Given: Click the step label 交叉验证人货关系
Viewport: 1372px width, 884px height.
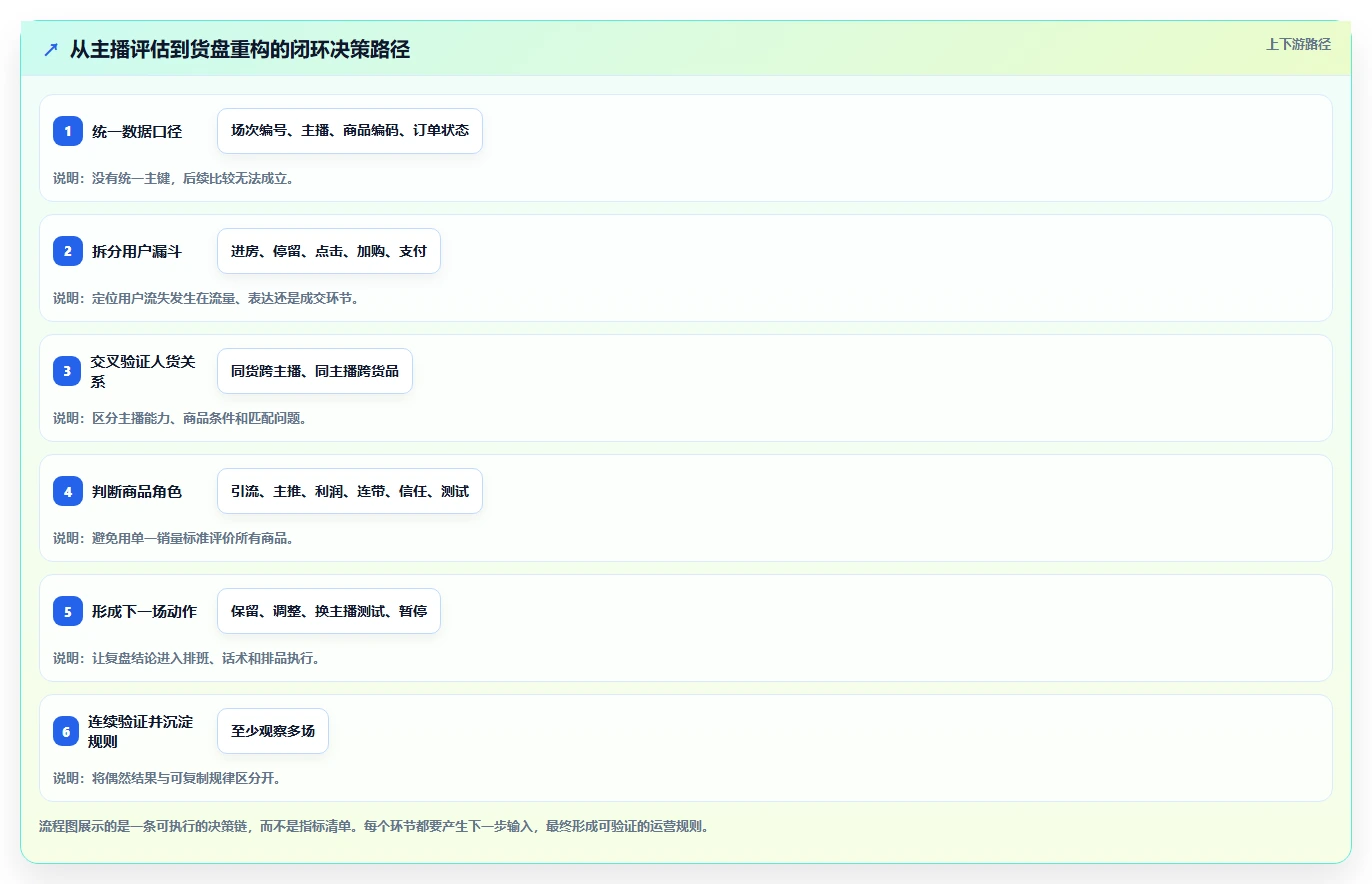Looking at the screenshot, I should [x=144, y=371].
